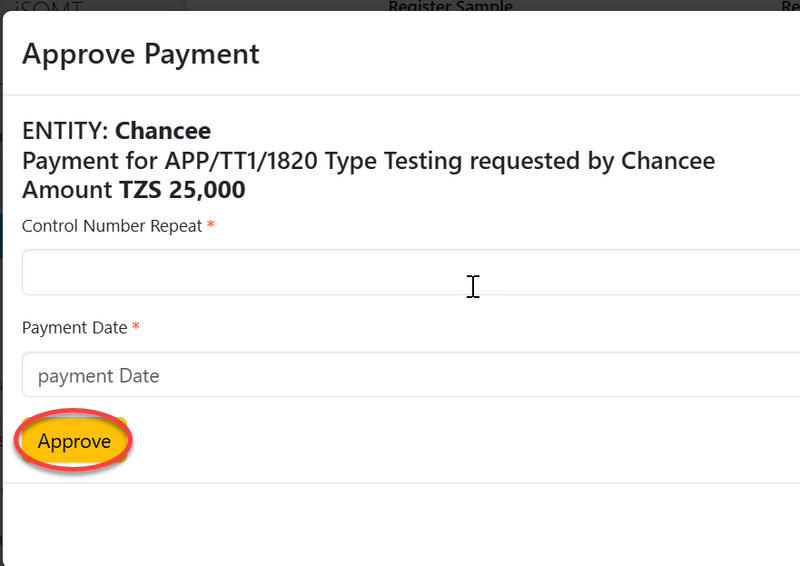
Task: Select Register Sample behind the dialog
Action: pos(450,6)
